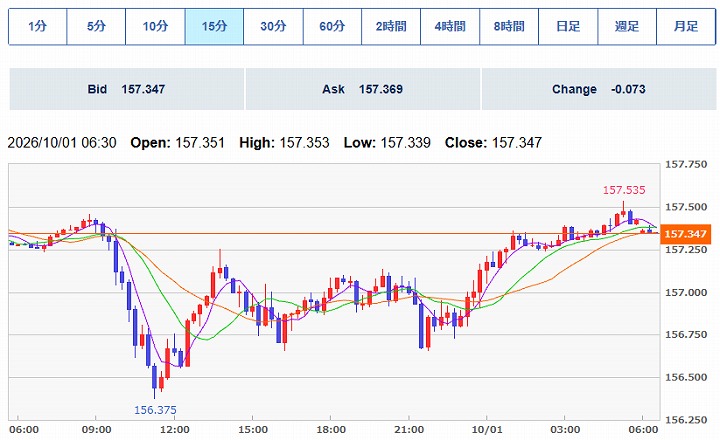Click the High: 157.353 value
Screen dimensions: 720x440
pos(284,143)
